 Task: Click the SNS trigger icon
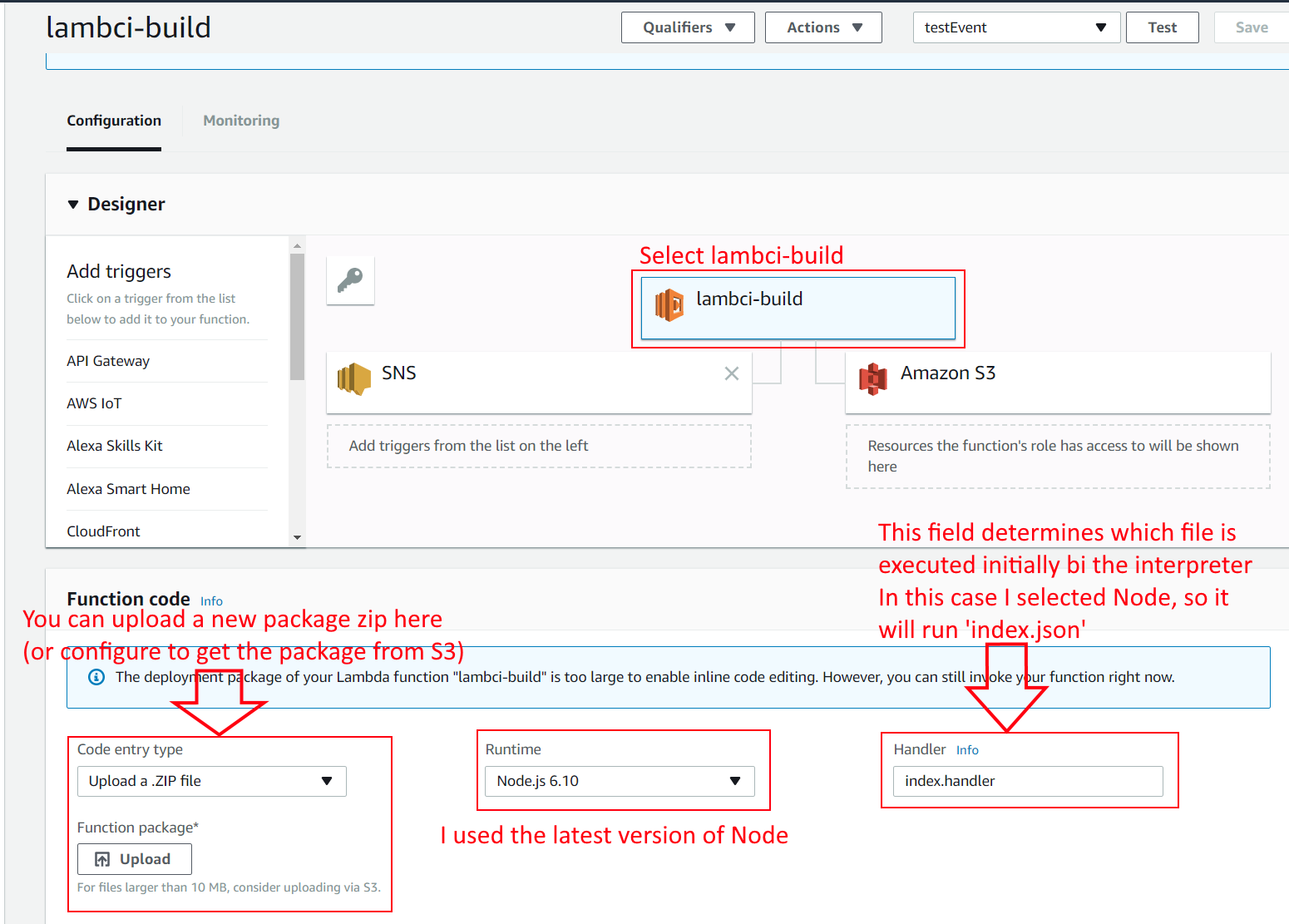(353, 378)
